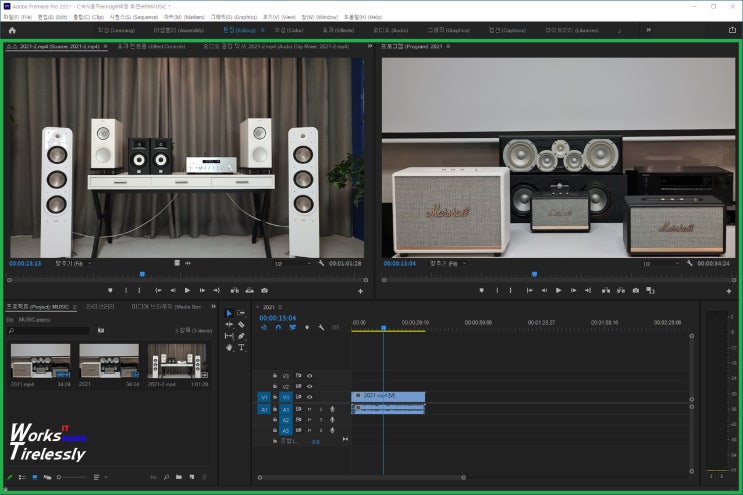743x495 pixels.
Task: Expand workspace overflow chevron in top bar
Action: click(x=649, y=30)
